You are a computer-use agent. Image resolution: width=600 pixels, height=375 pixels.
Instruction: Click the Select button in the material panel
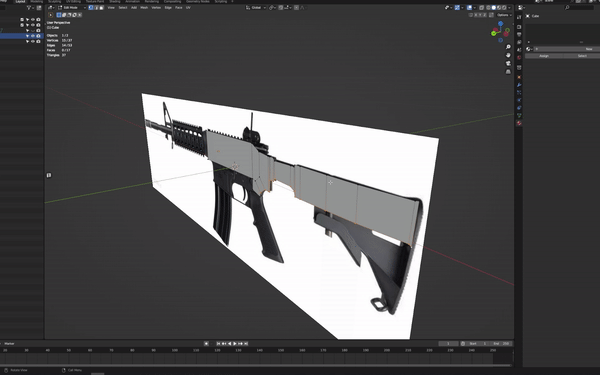(x=582, y=56)
